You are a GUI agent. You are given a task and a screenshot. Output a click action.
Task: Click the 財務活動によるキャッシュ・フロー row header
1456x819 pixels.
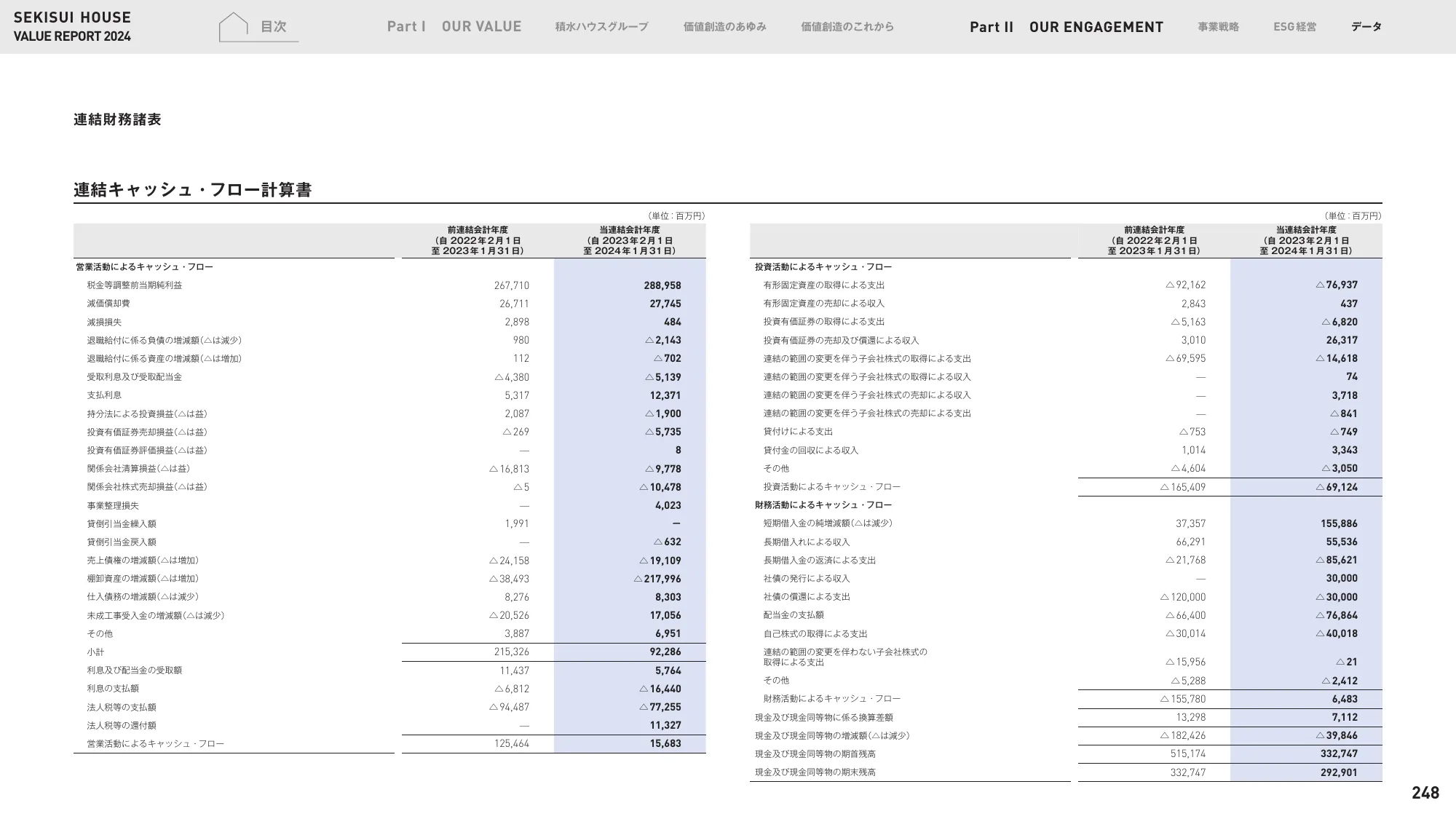[823, 505]
